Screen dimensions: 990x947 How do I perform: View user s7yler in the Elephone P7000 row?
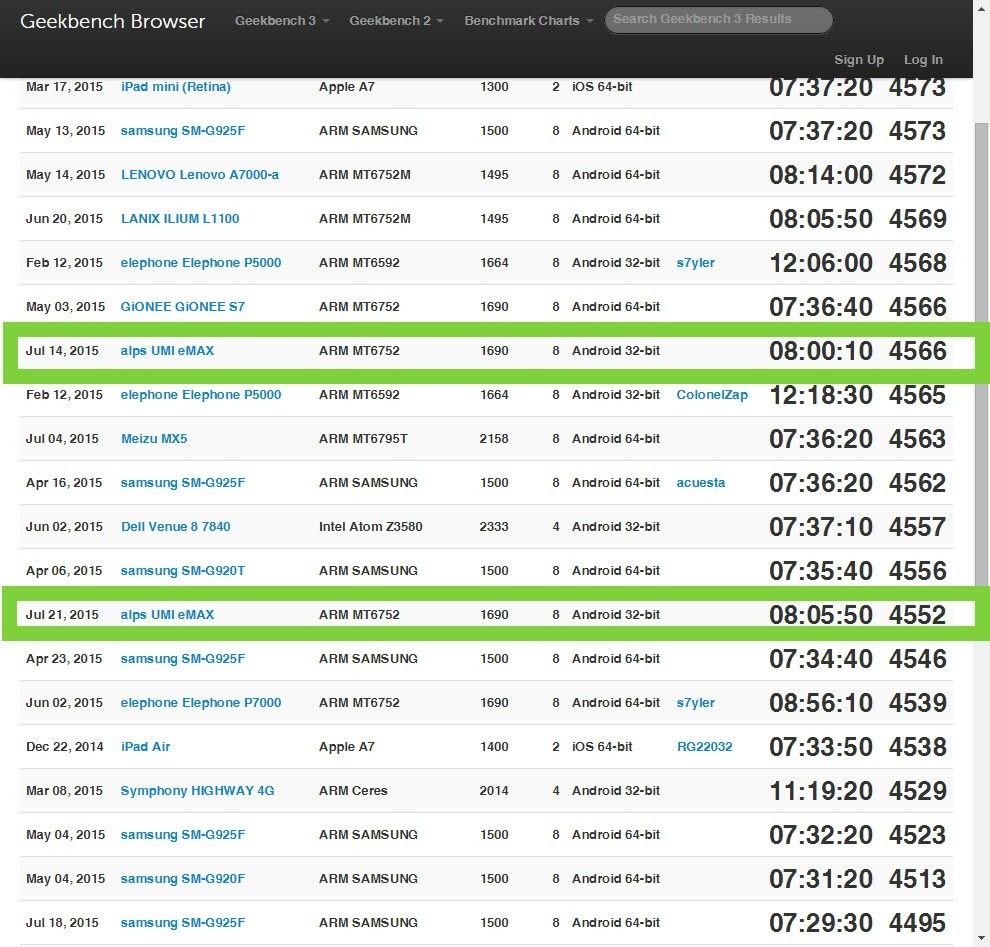695,703
